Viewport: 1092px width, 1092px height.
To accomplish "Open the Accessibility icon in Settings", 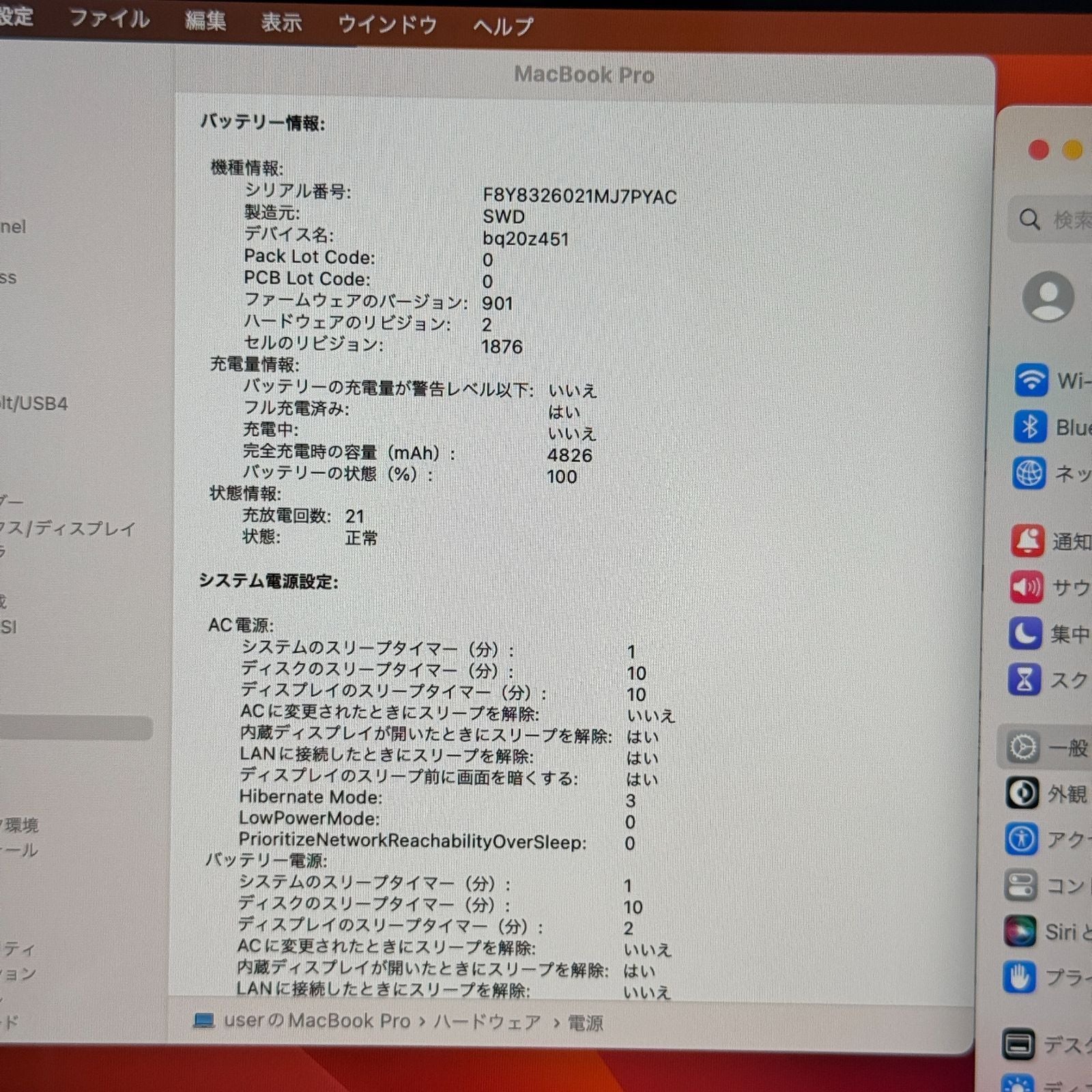I will click(1022, 839).
